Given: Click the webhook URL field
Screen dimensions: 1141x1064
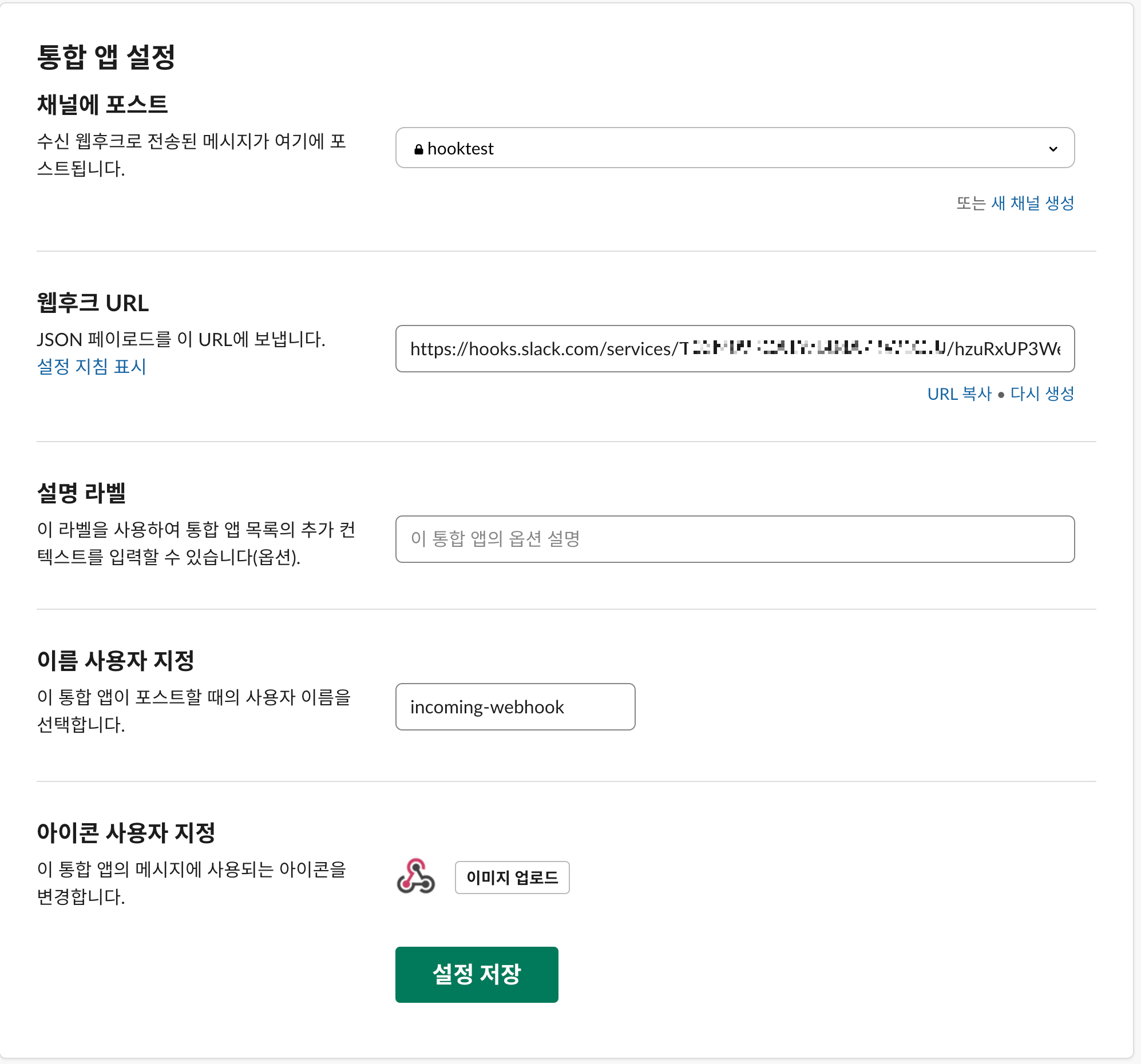Looking at the screenshot, I should tap(734, 348).
